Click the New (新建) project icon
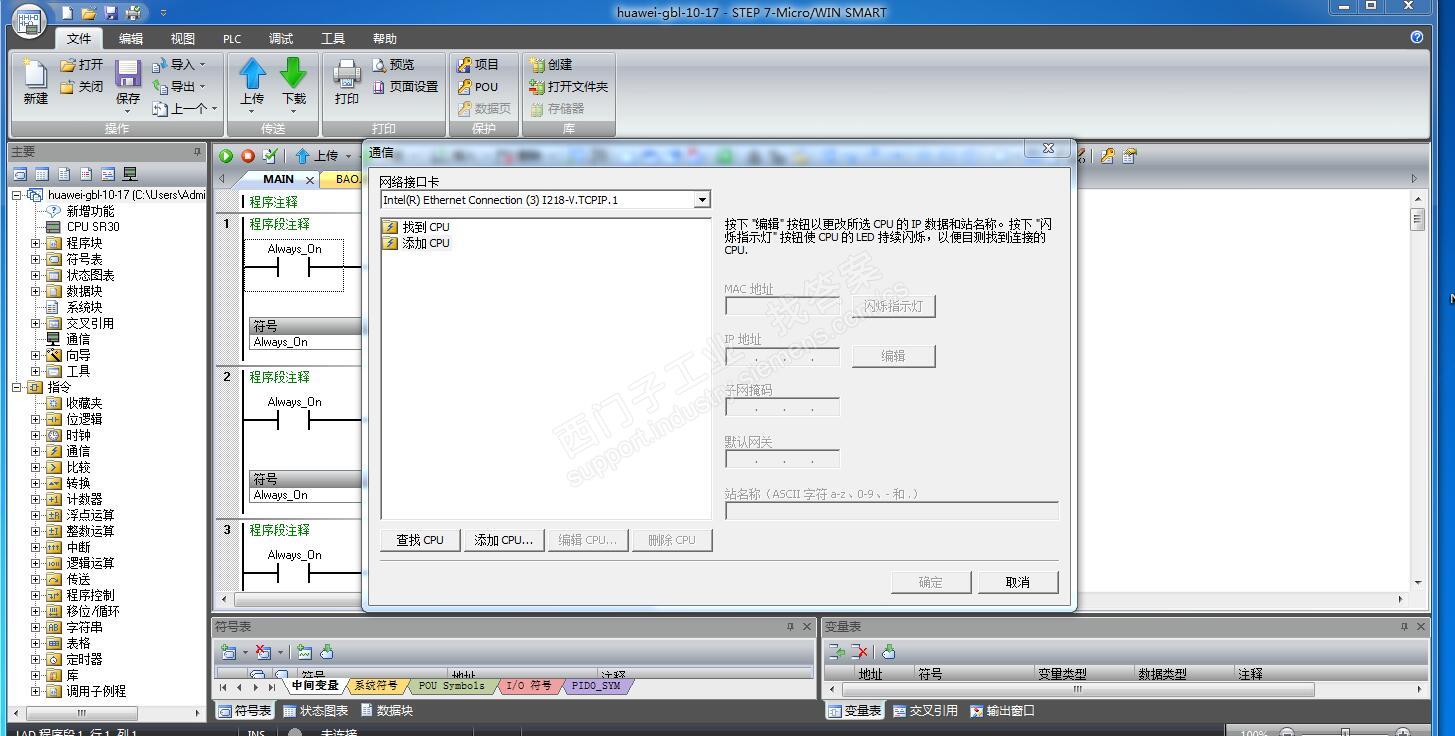This screenshot has width=1455, height=736. 35,73
